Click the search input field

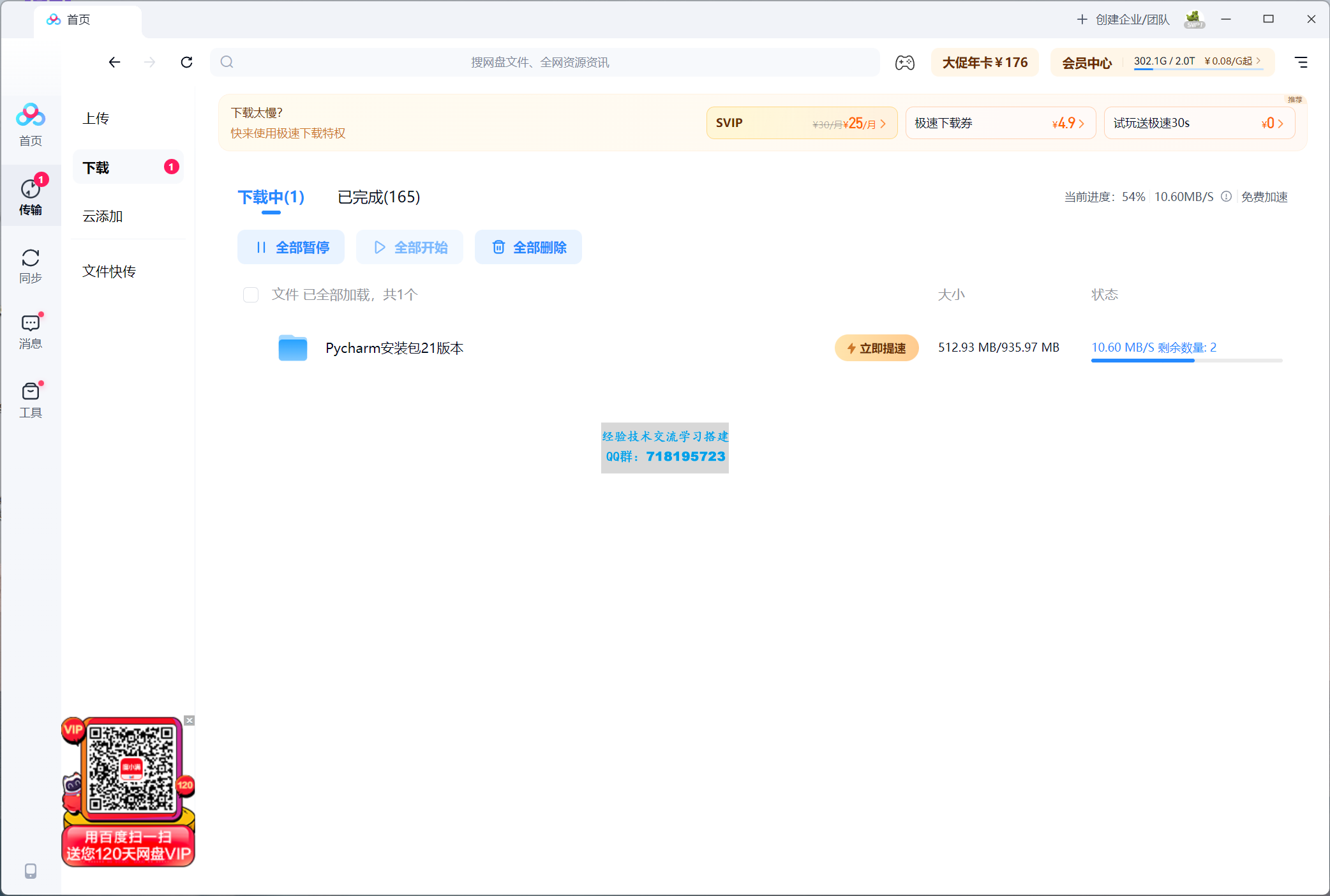click(542, 62)
